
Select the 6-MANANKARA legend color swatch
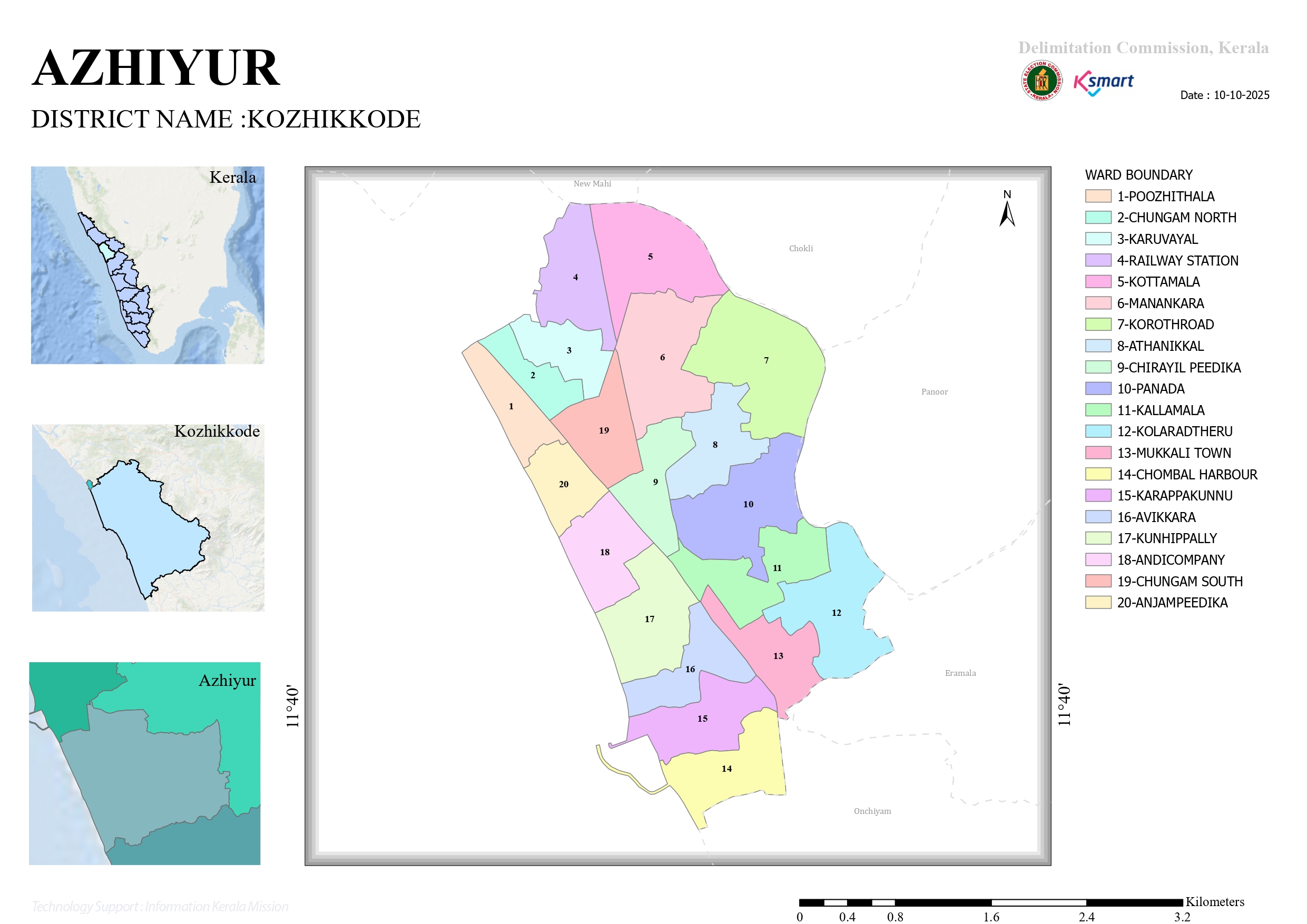click(1098, 303)
